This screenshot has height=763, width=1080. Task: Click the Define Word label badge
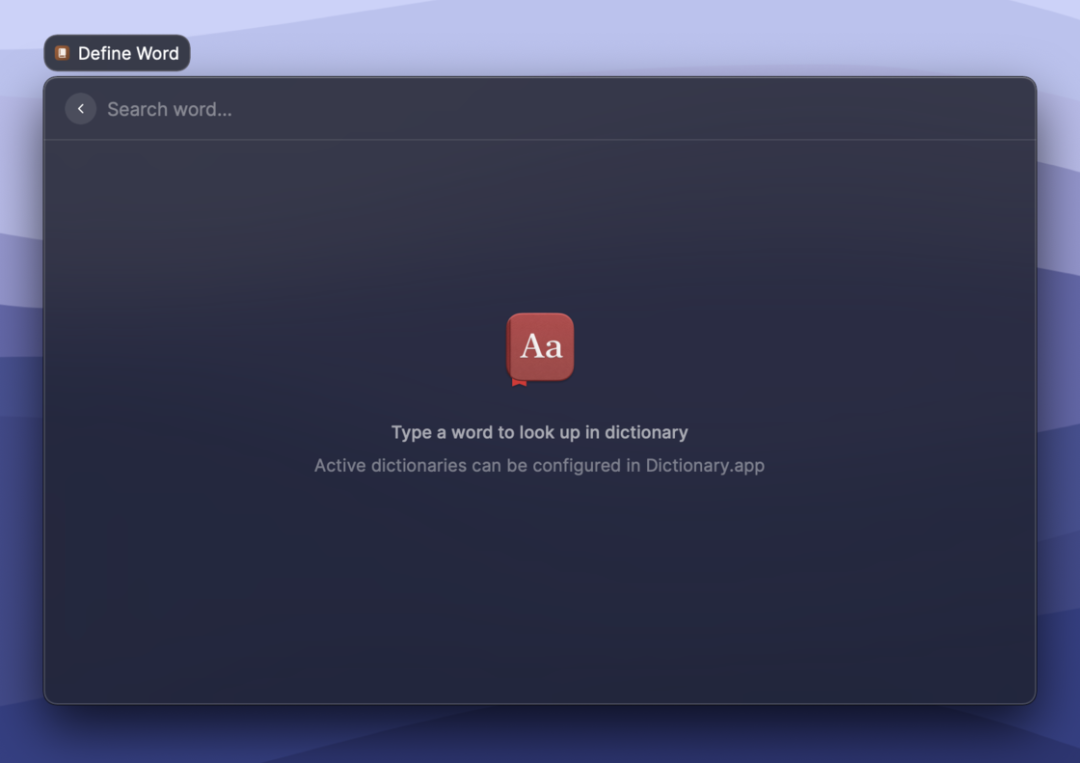pyautogui.click(x=117, y=53)
